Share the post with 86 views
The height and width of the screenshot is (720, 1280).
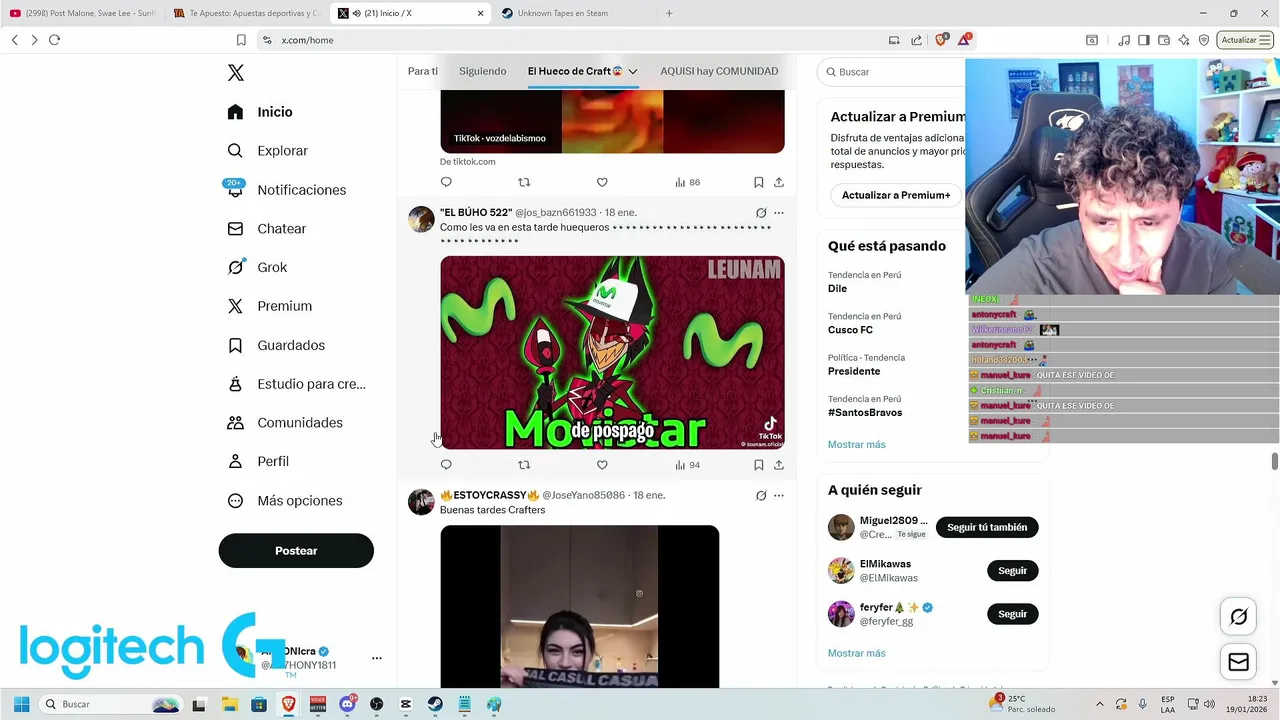pos(779,182)
